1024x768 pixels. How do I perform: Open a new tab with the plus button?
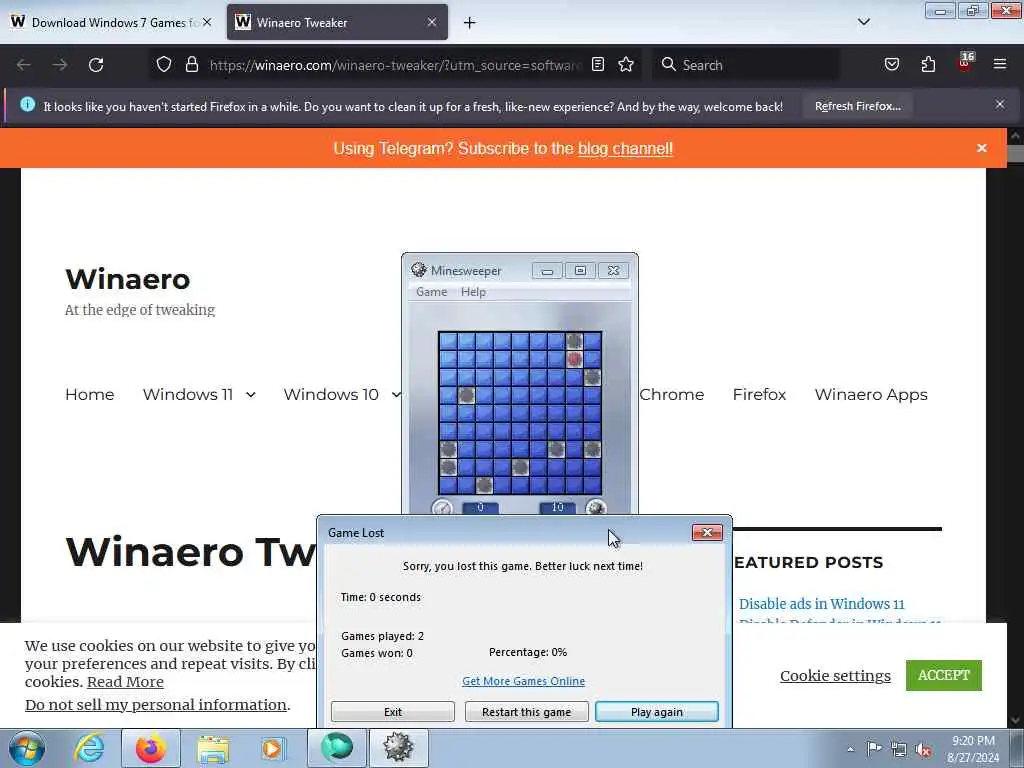click(x=469, y=23)
